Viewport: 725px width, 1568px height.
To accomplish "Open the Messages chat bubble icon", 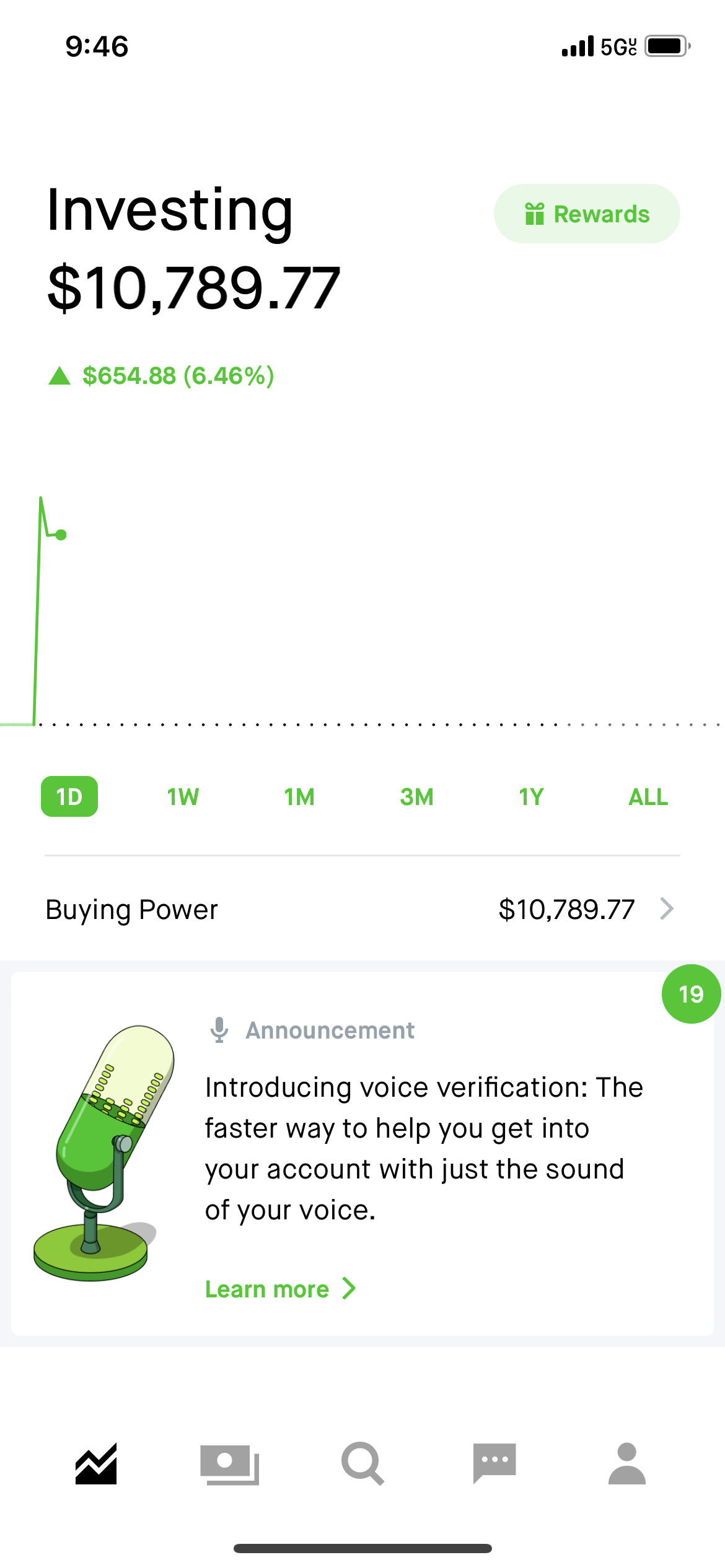I will pos(494,1463).
